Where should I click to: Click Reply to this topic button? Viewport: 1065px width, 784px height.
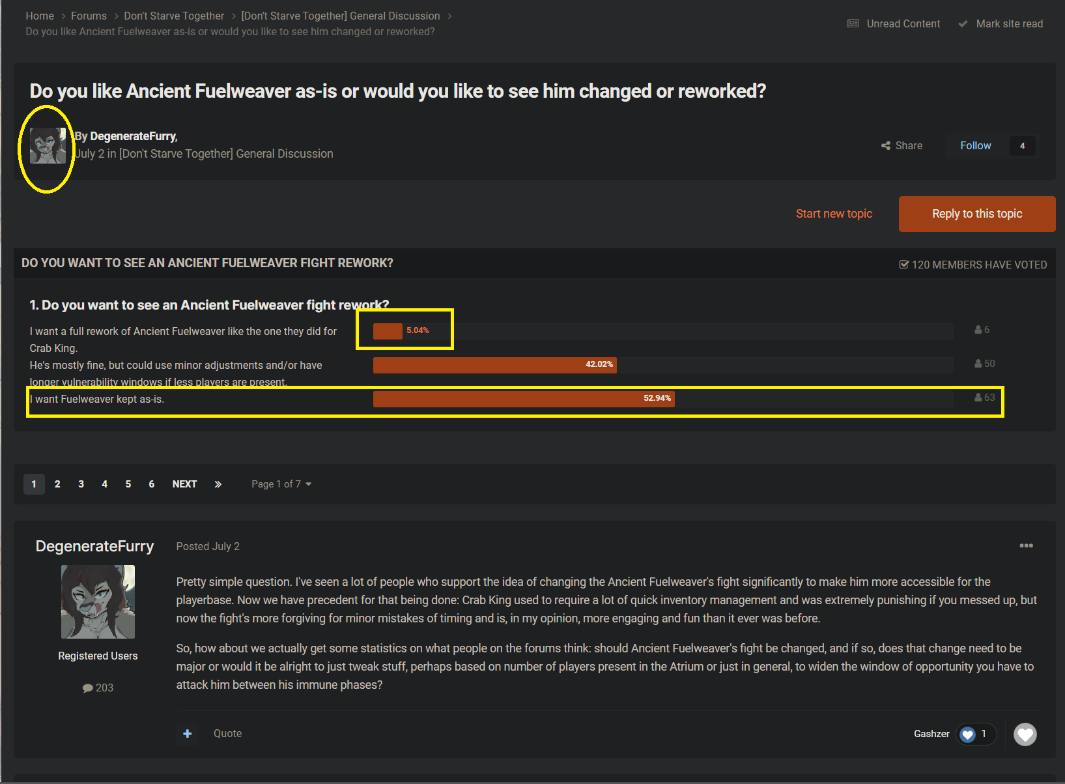click(976, 214)
